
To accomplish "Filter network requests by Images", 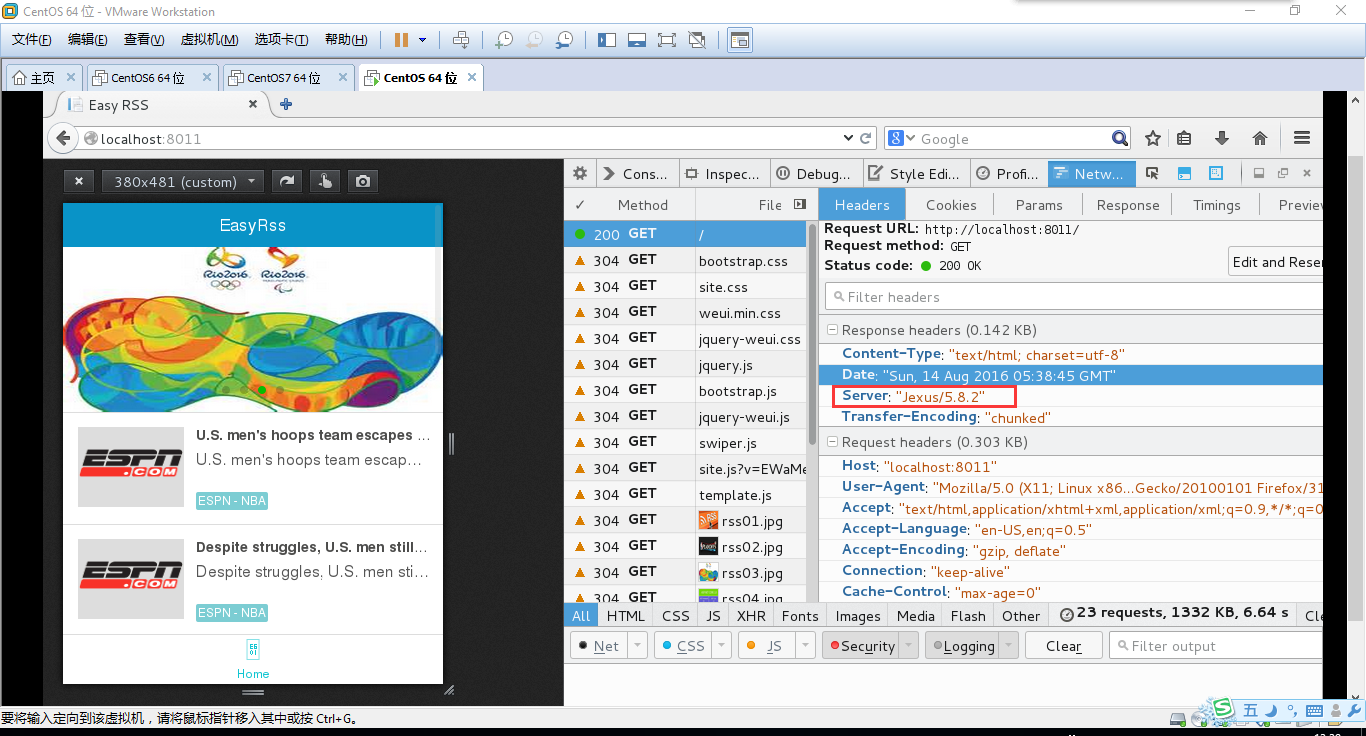I will point(858,616).
